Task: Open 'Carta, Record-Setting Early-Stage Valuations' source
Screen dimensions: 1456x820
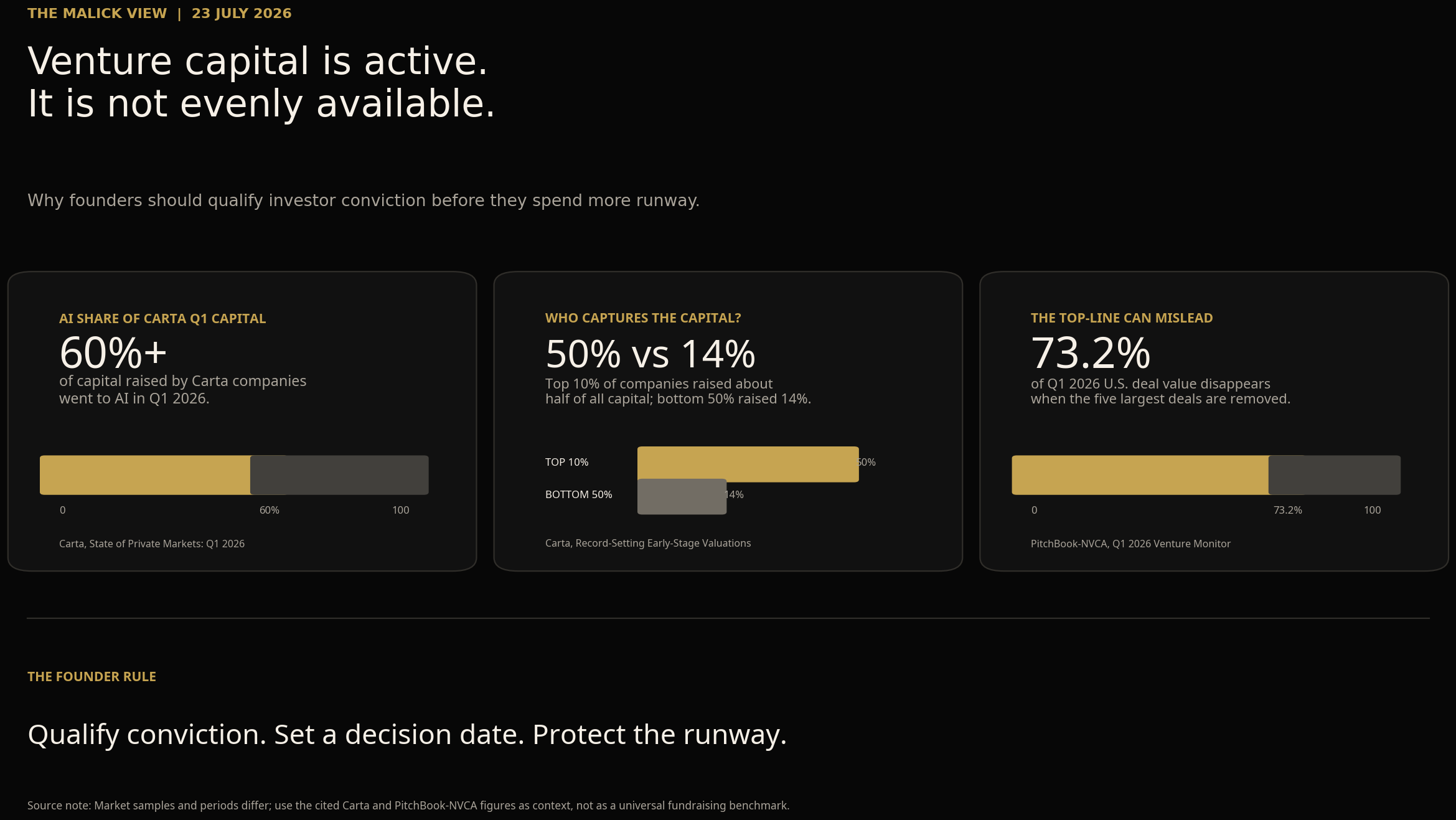Action: 648,543
